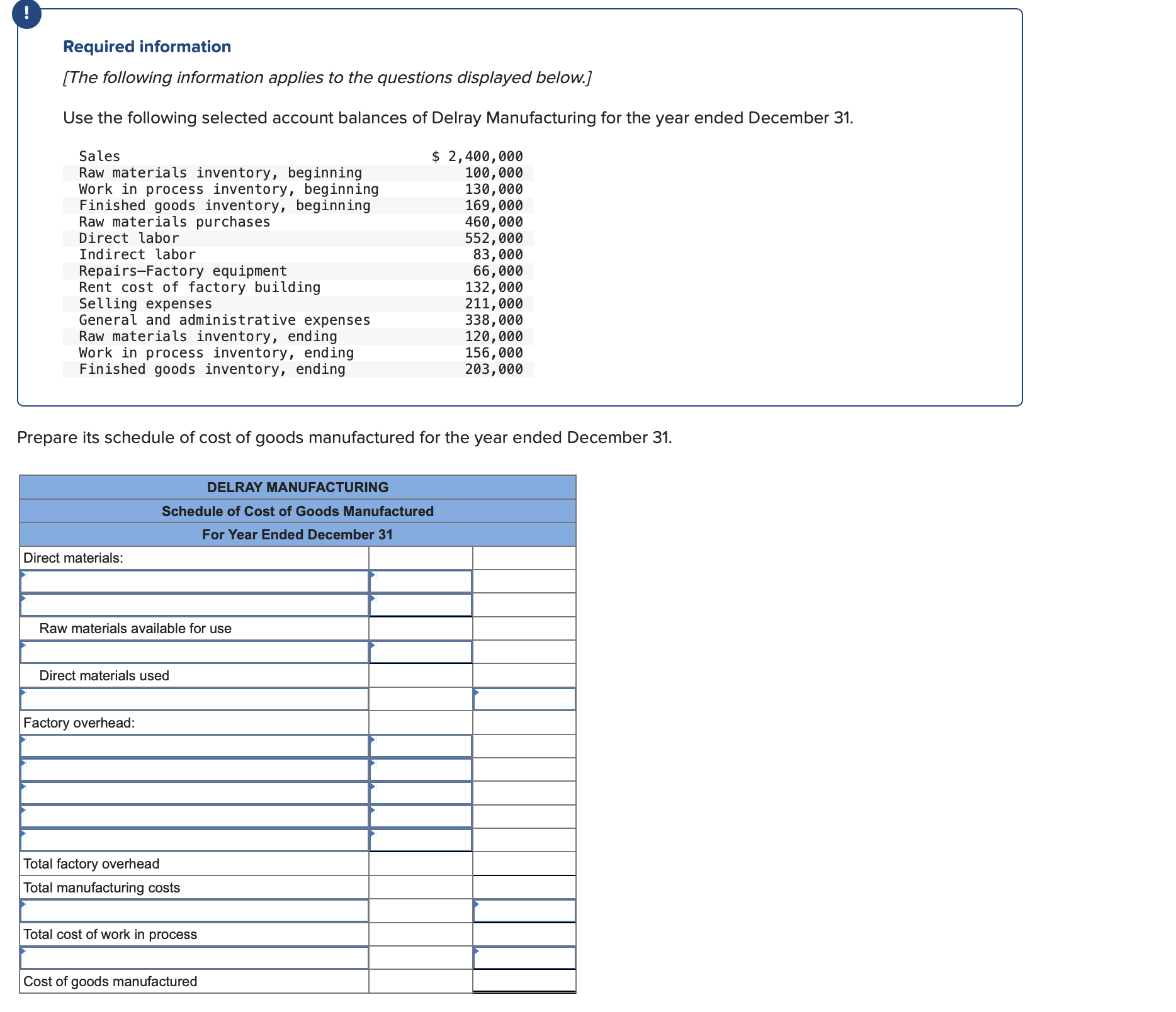
Task: Click 'Rent cost of factory building' label
Action: (200, 287)
